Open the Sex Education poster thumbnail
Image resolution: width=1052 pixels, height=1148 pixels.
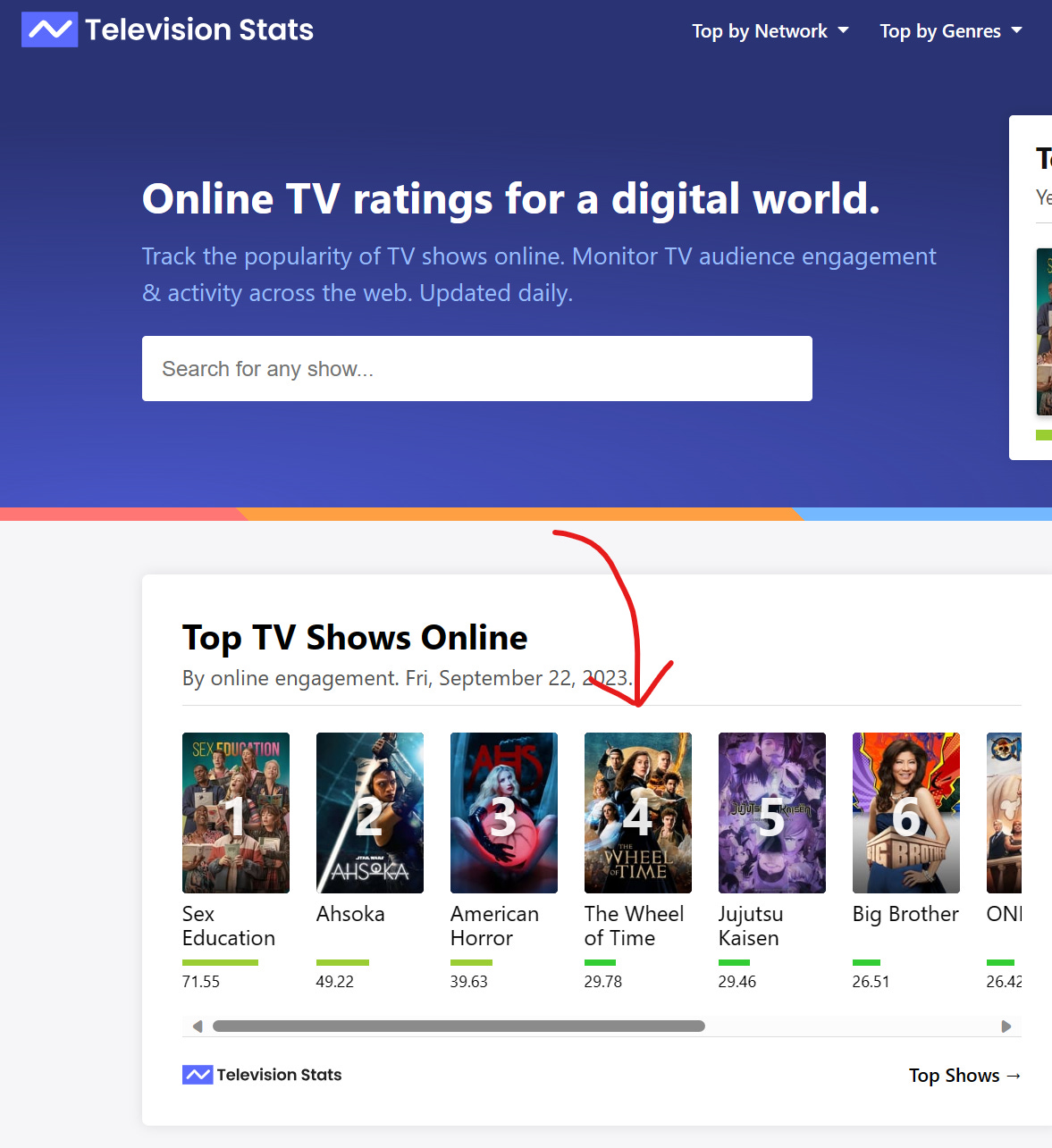coord(236,813)
